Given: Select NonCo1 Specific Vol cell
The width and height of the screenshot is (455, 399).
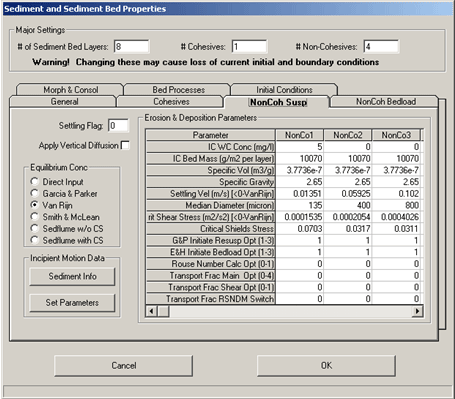Looking at the screenshot, I should (x=299, y=170).
